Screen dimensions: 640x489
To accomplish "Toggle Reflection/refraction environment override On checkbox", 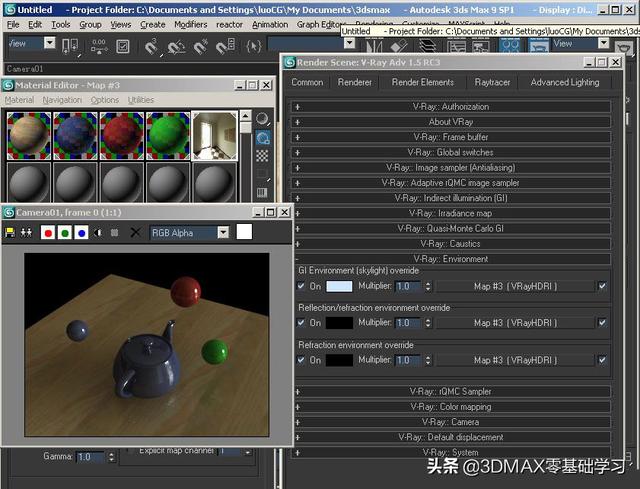I will coord(301,323).
